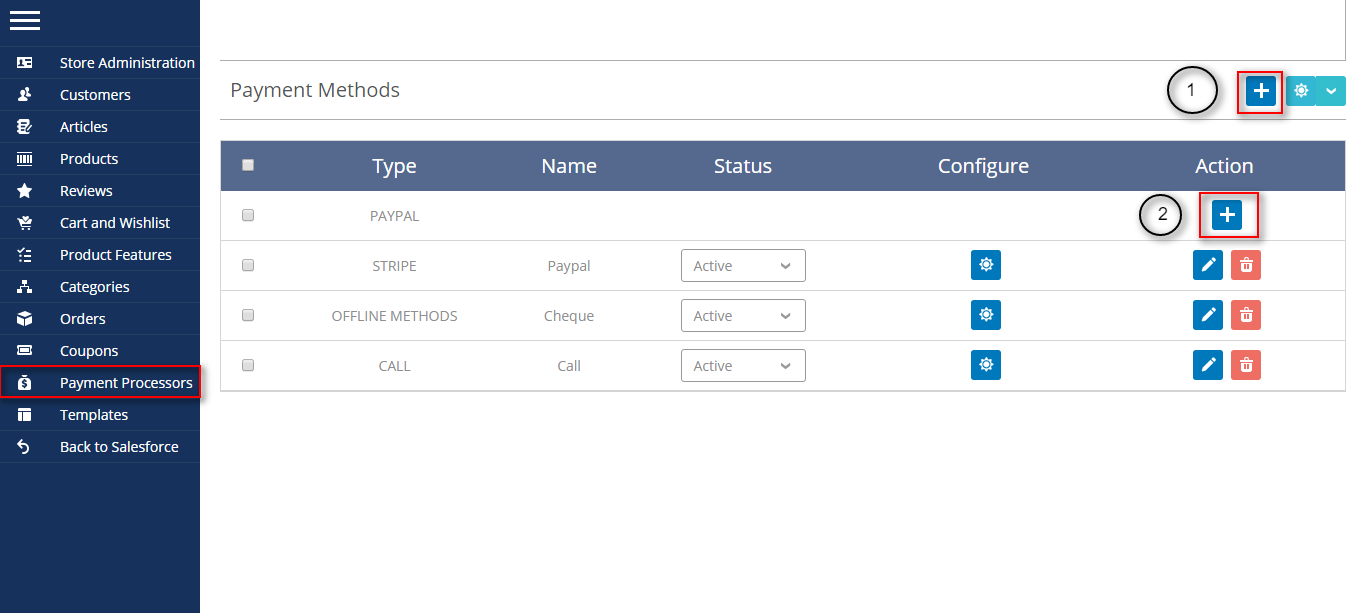This screenshot has height=613, width=1366.
Task: Delete the Call payment method
Action: (1245, 365)
